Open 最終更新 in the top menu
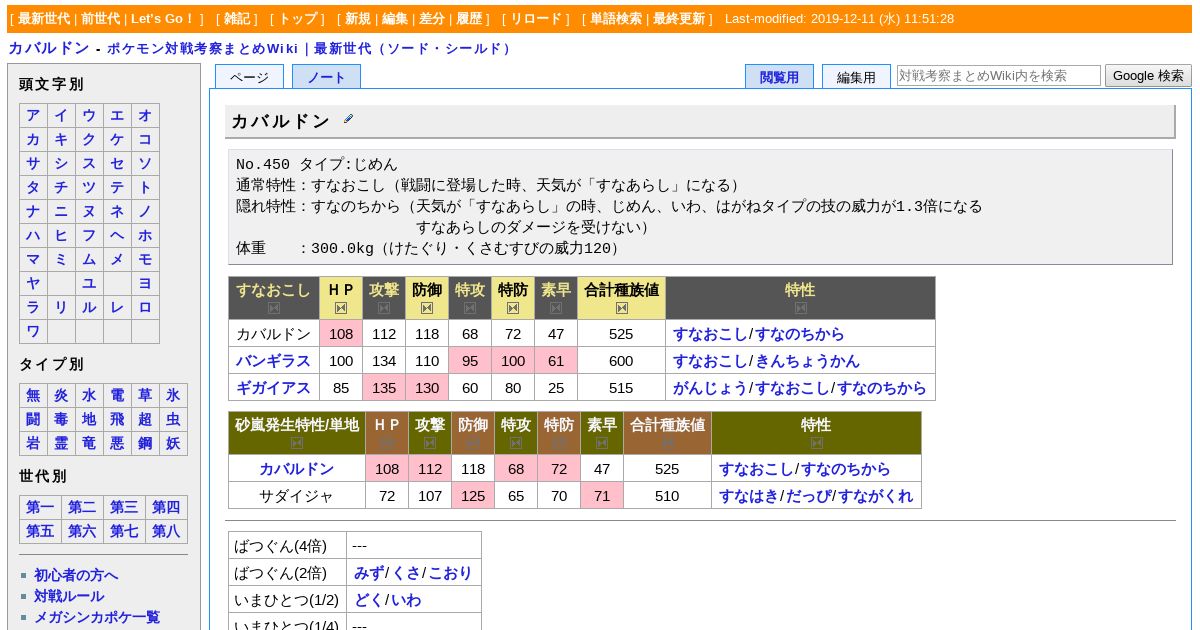This screenshot has width=1200, height=630. (679, 19)
